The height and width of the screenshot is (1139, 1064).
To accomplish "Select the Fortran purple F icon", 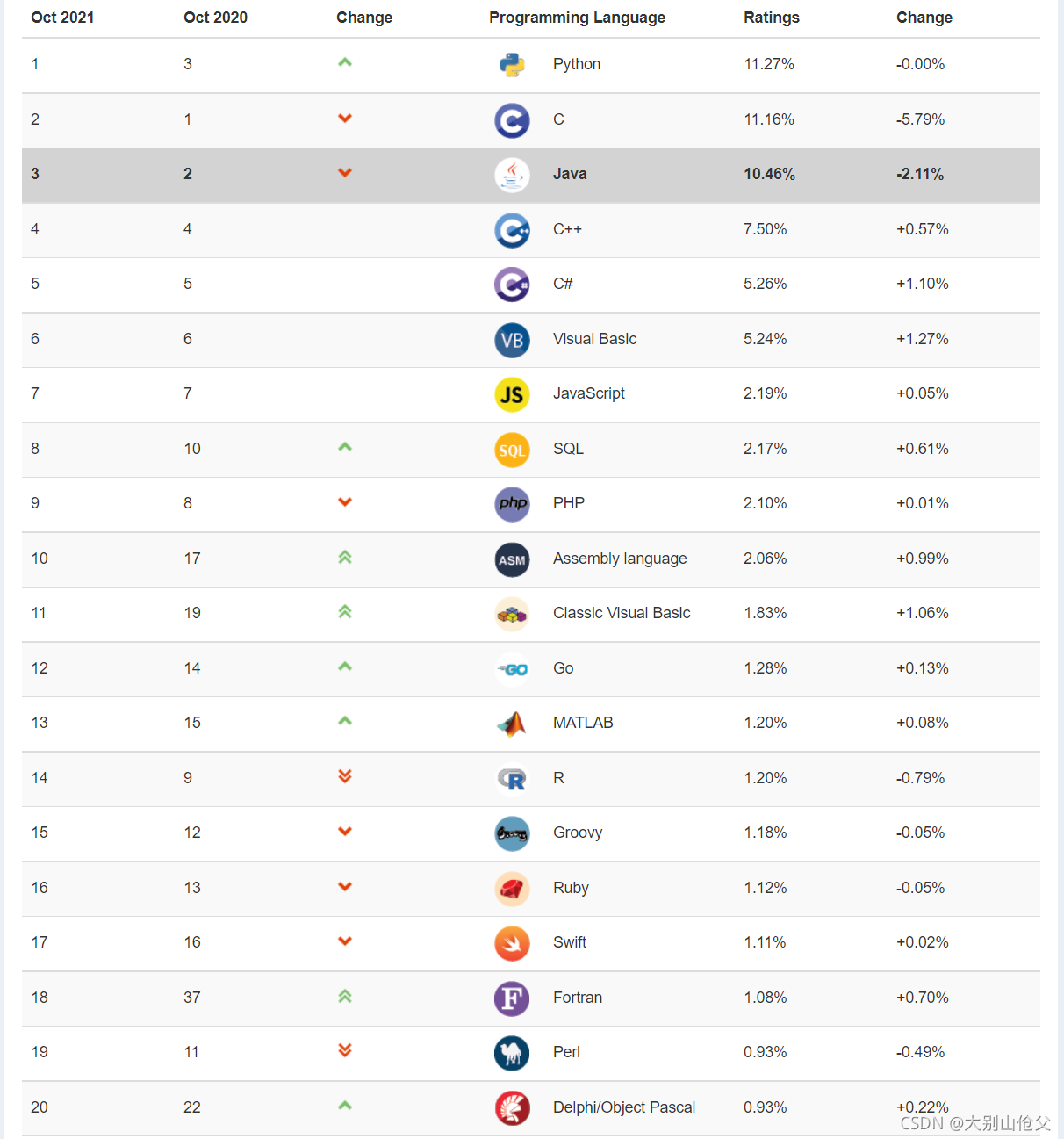I will click(512, 998).
